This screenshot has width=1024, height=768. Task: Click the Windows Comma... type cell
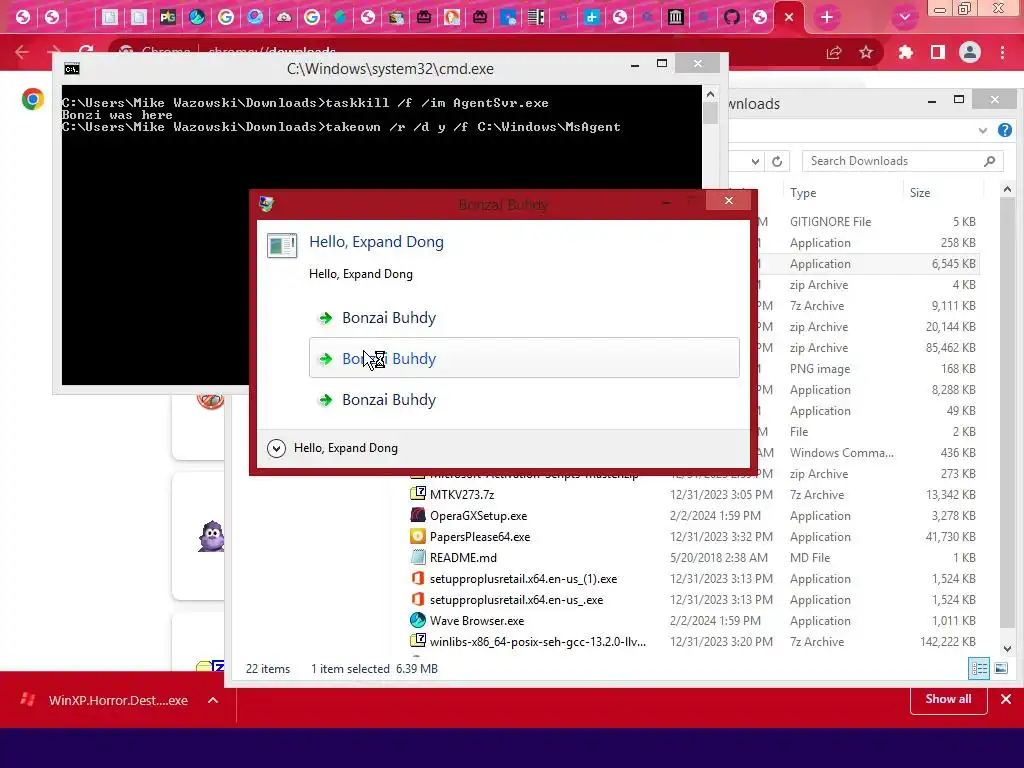point(842,453)
